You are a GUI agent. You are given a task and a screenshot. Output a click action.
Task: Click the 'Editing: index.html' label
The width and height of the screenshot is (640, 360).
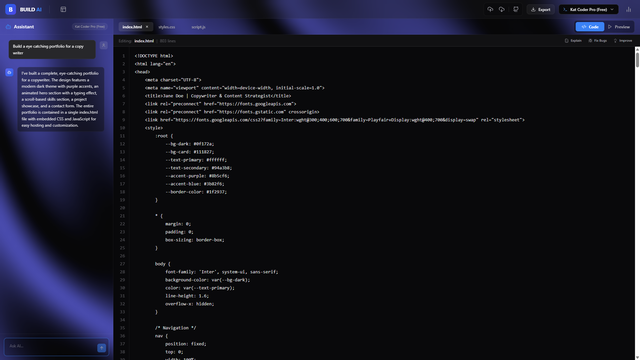pyautogui.click(x=136, y=41)
